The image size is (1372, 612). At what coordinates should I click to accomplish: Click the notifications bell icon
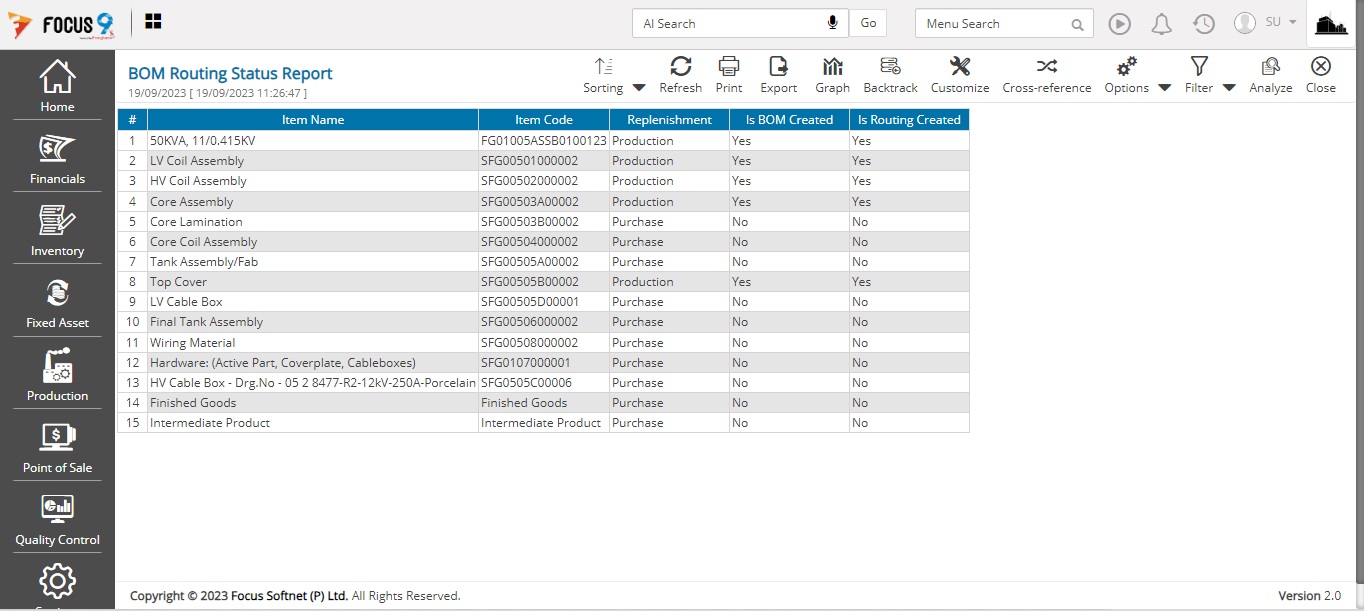pos(1161,24)
